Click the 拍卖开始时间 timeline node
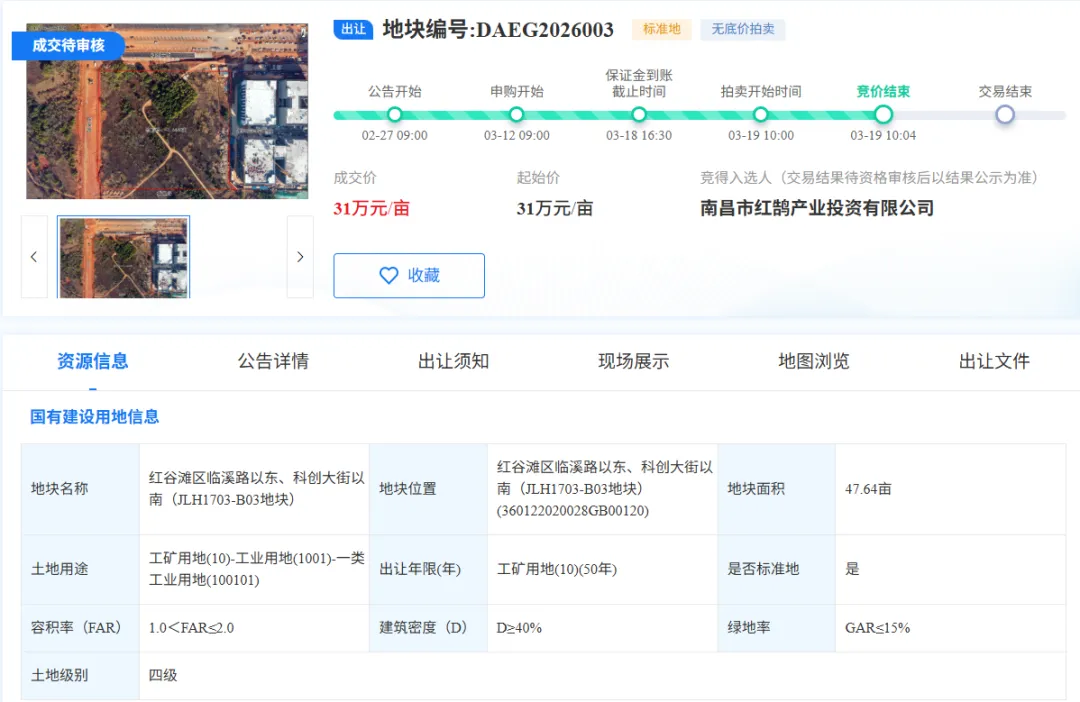This screenshot has height=702, width=1080. pos(761,114)
